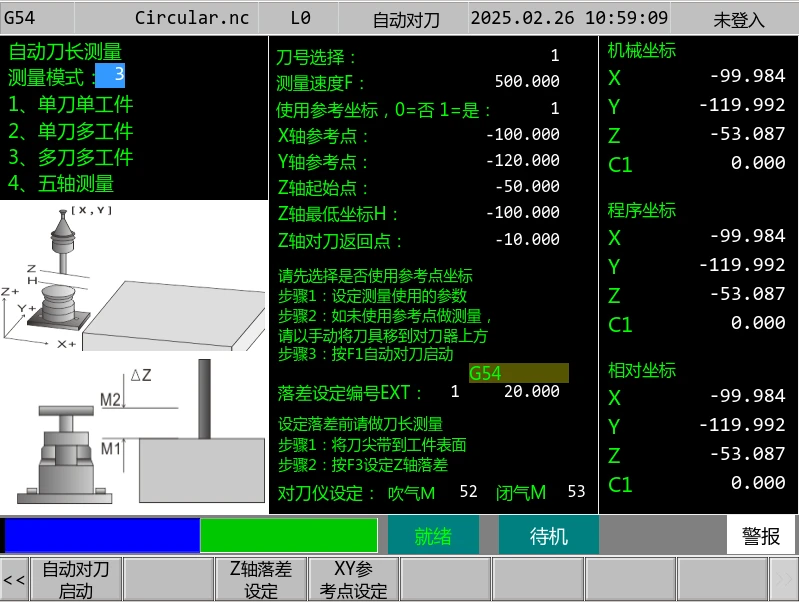Viewport: 799px width, 602px height.
Task: Click the 程序坐标 heading
Action: pos(642,210)
